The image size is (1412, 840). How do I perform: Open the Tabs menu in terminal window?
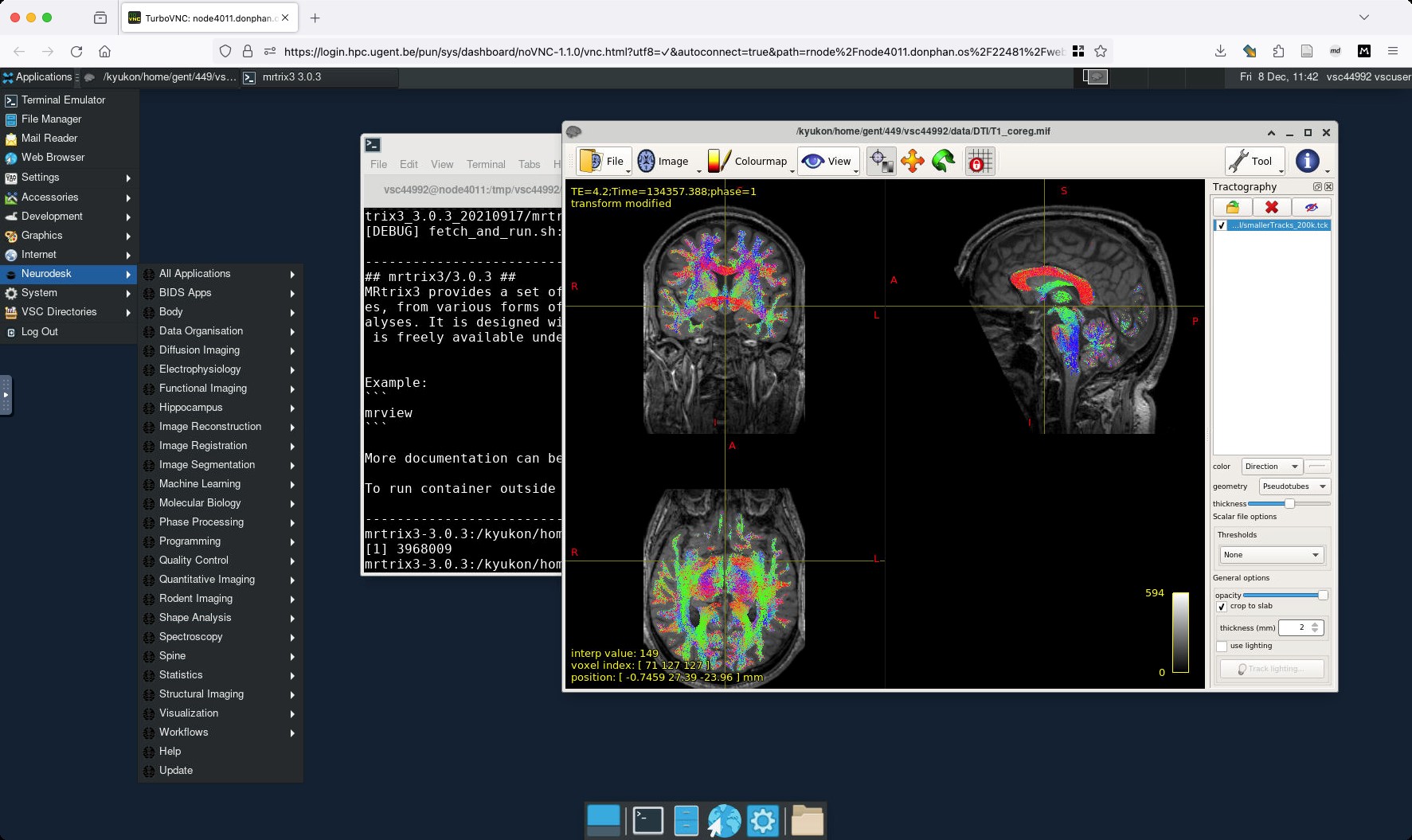(529, 164)
